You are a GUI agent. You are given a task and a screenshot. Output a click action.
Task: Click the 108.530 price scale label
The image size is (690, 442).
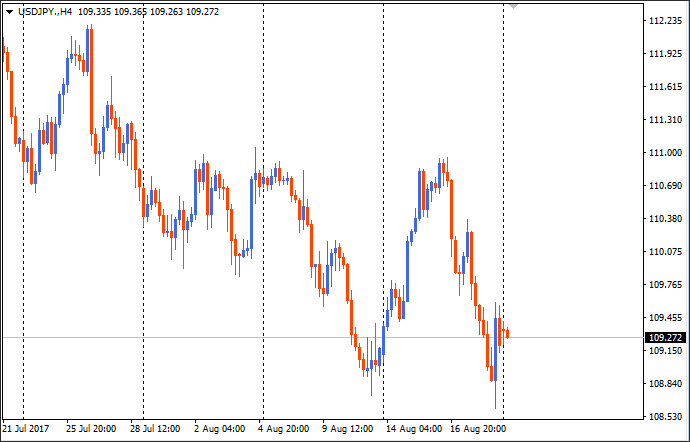tap(665, 416)
